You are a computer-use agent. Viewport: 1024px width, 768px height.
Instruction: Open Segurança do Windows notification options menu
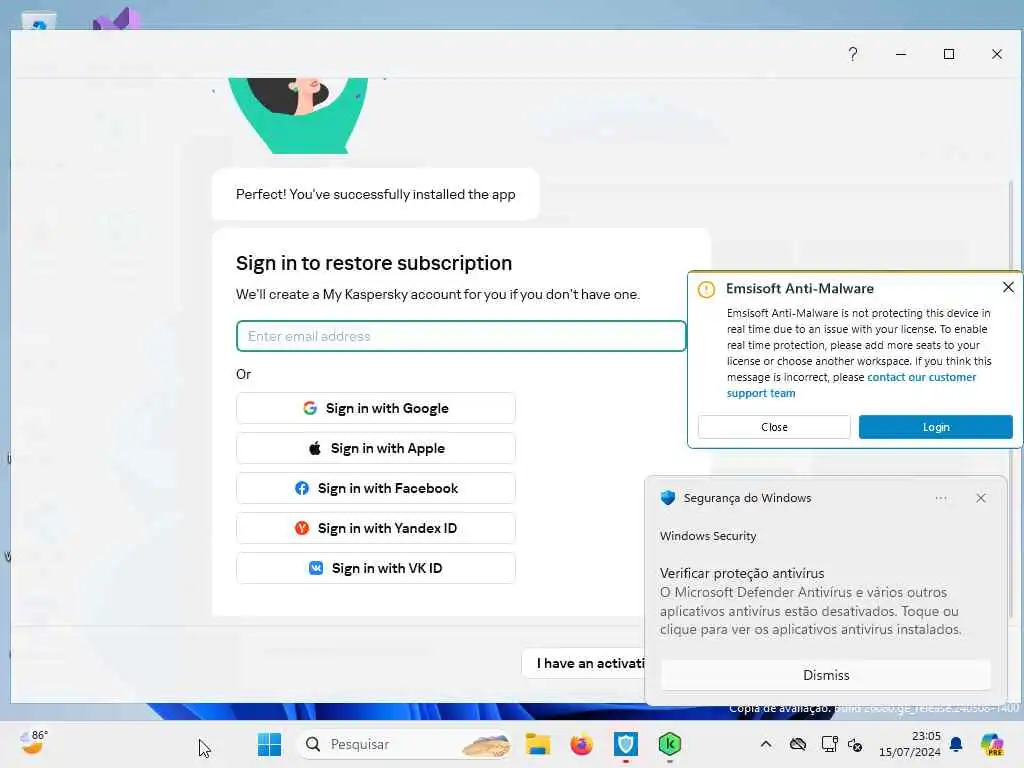click(x=940, y=498)
